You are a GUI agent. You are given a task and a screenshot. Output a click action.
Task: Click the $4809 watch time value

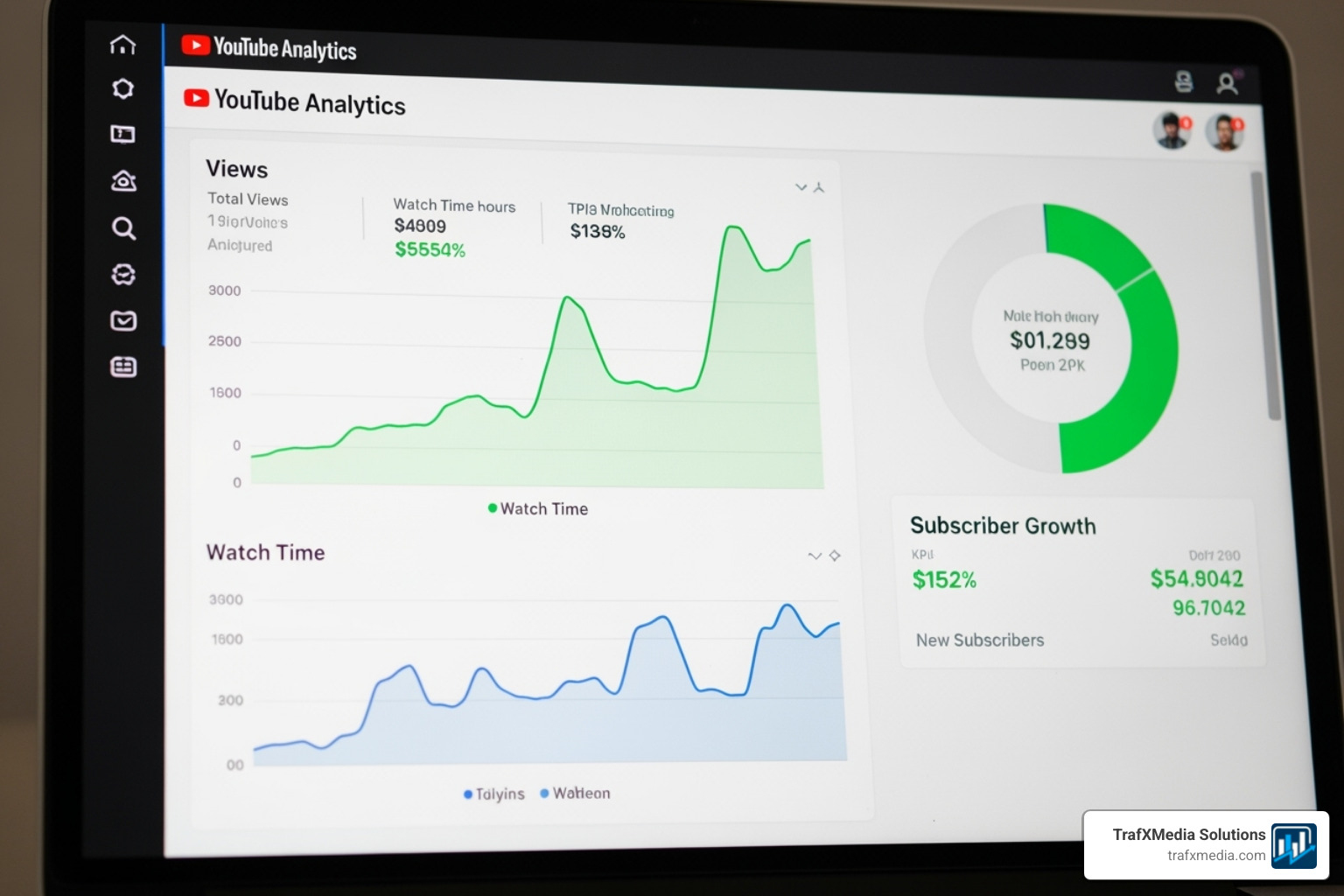pyautogui.click(x=420, y=226)
